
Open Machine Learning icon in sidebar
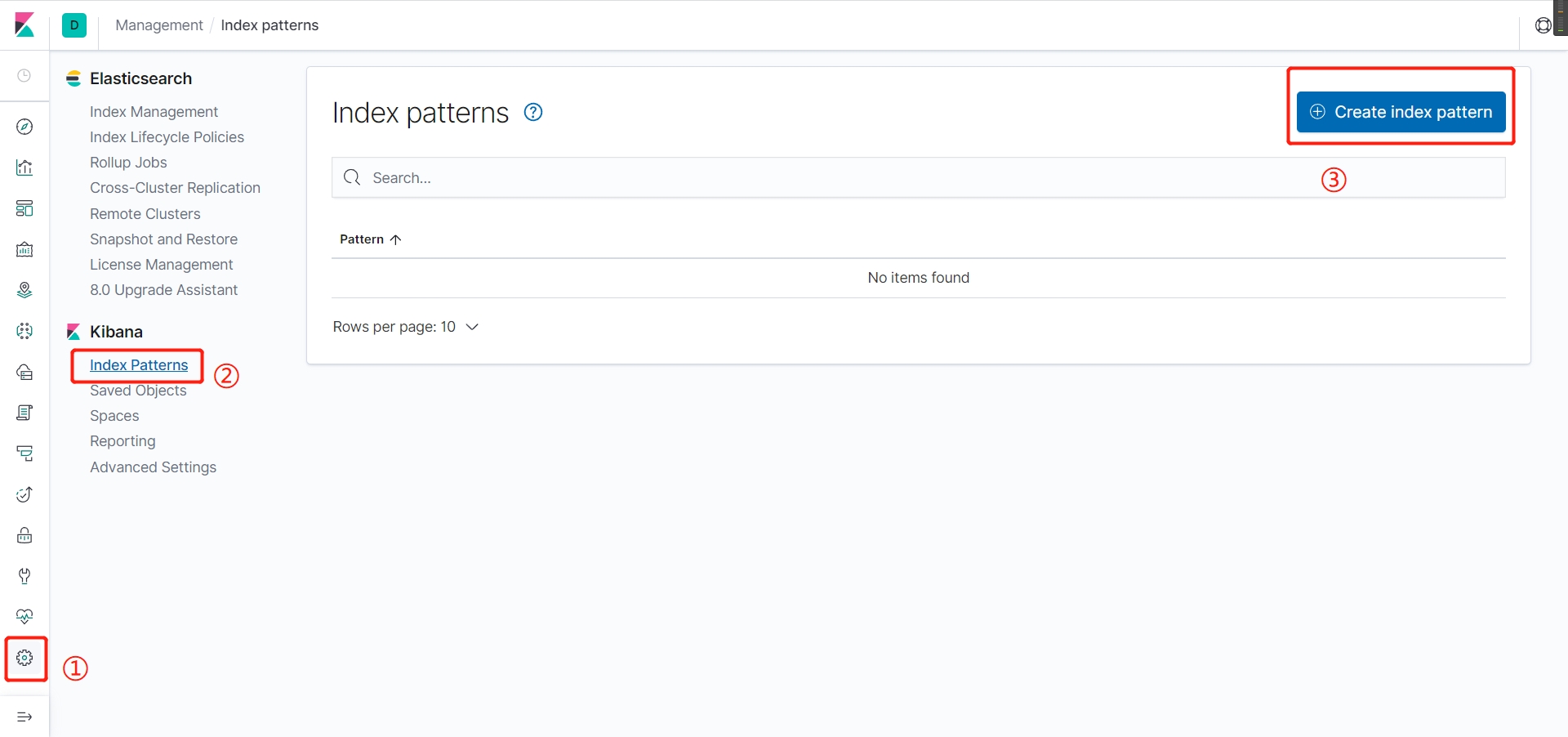(24, 331)
